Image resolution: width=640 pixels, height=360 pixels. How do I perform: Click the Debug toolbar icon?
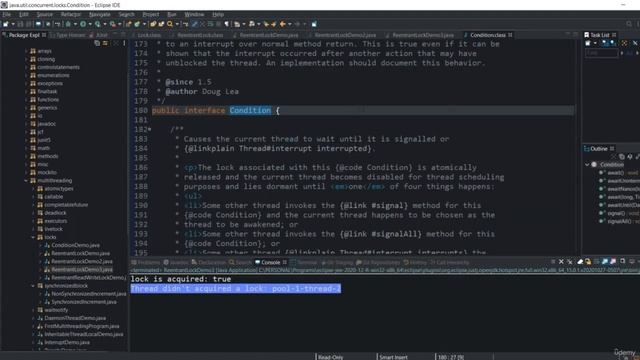pyautogui.click(x=68, y=24)
